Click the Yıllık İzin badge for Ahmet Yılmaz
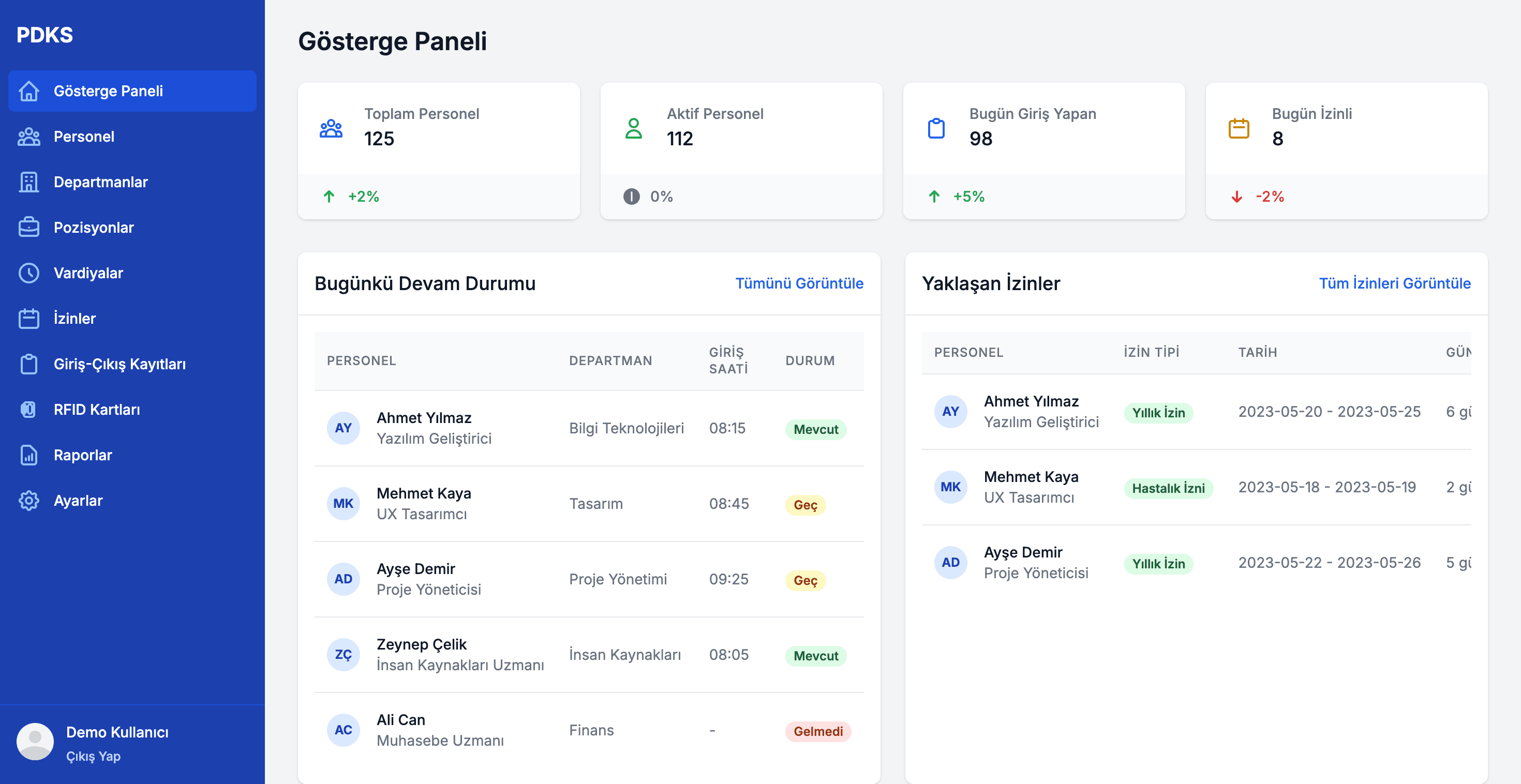The height and width of the screenshot is (784, 1521). (x=1158, y=413)
